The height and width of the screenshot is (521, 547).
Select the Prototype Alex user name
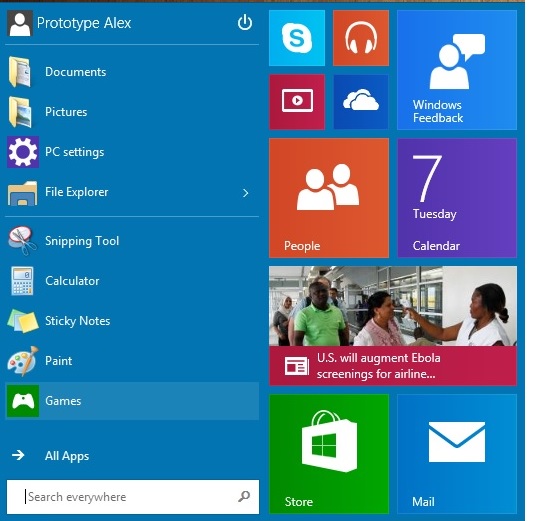84,23
